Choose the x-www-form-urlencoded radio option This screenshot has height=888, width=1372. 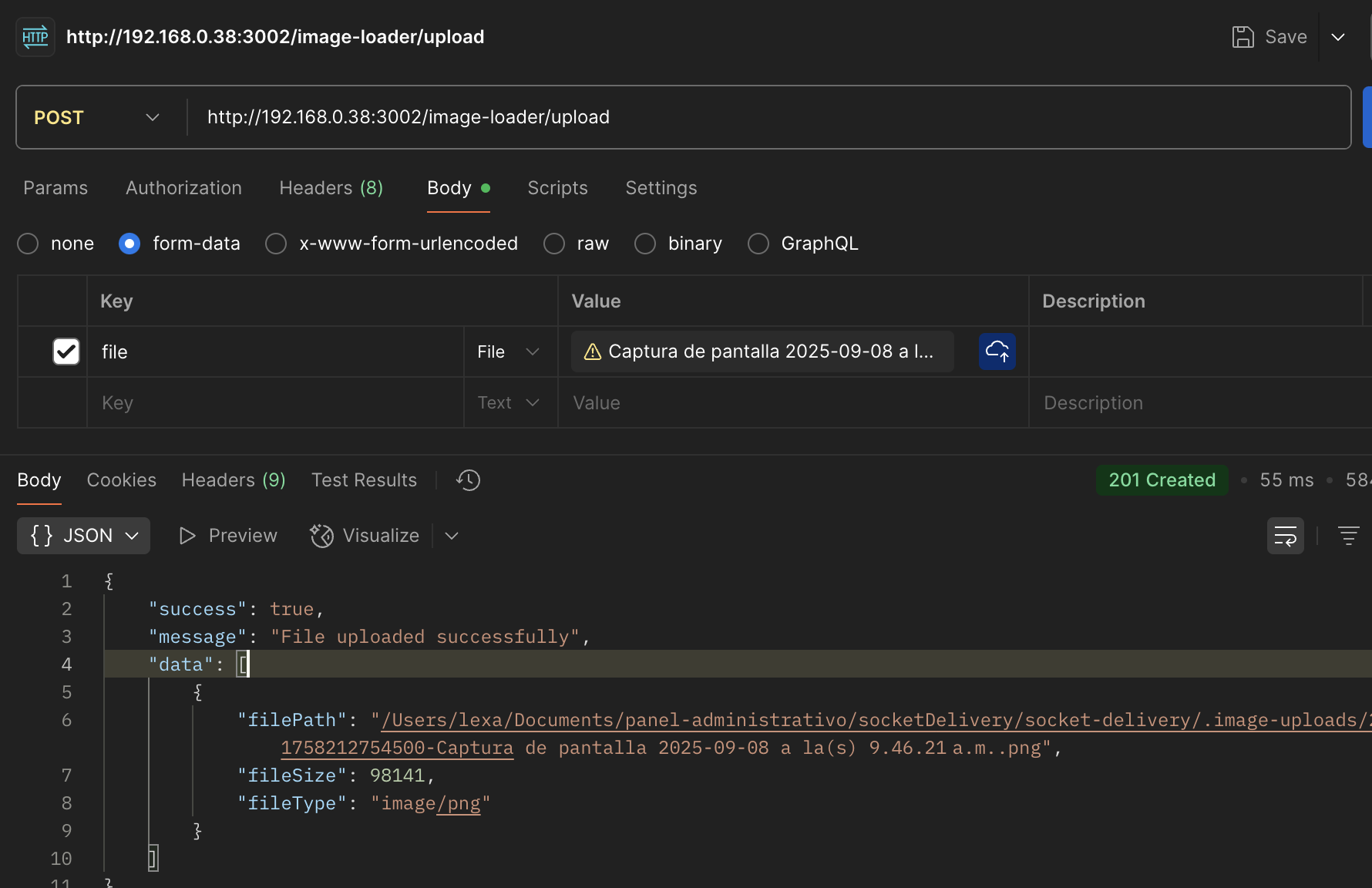pos(276,244)
